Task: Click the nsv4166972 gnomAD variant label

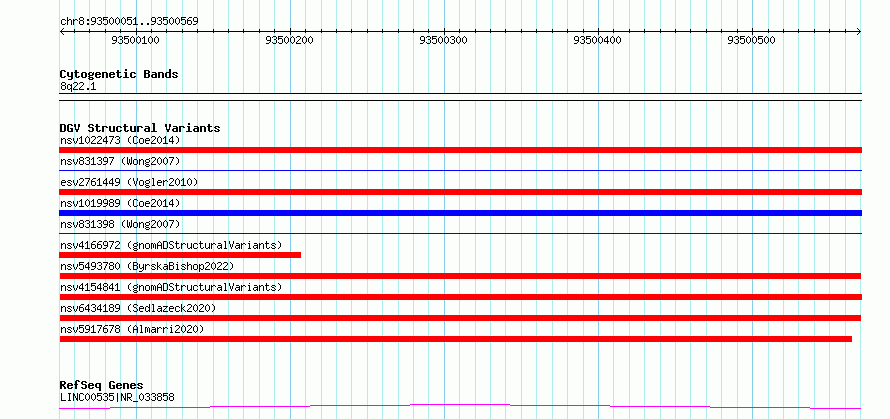Action: (171, 245)
